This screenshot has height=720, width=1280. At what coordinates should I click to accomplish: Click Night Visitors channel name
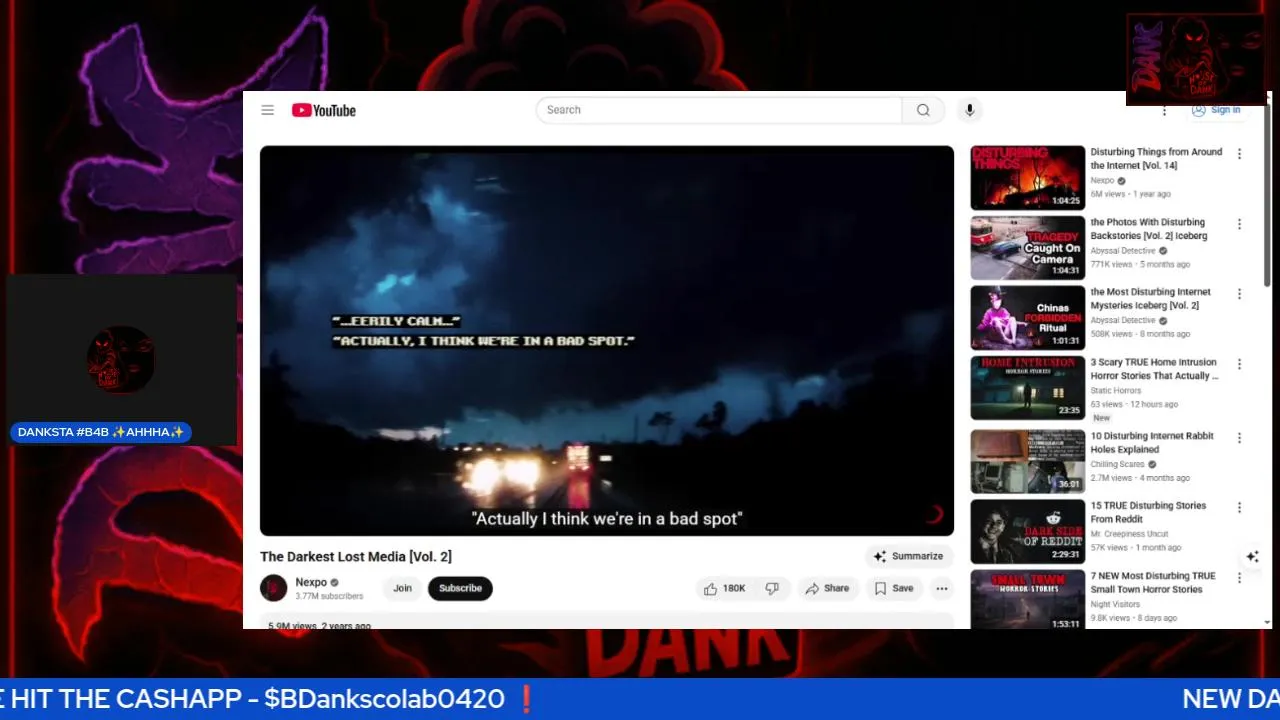[x=1115, y=604]
